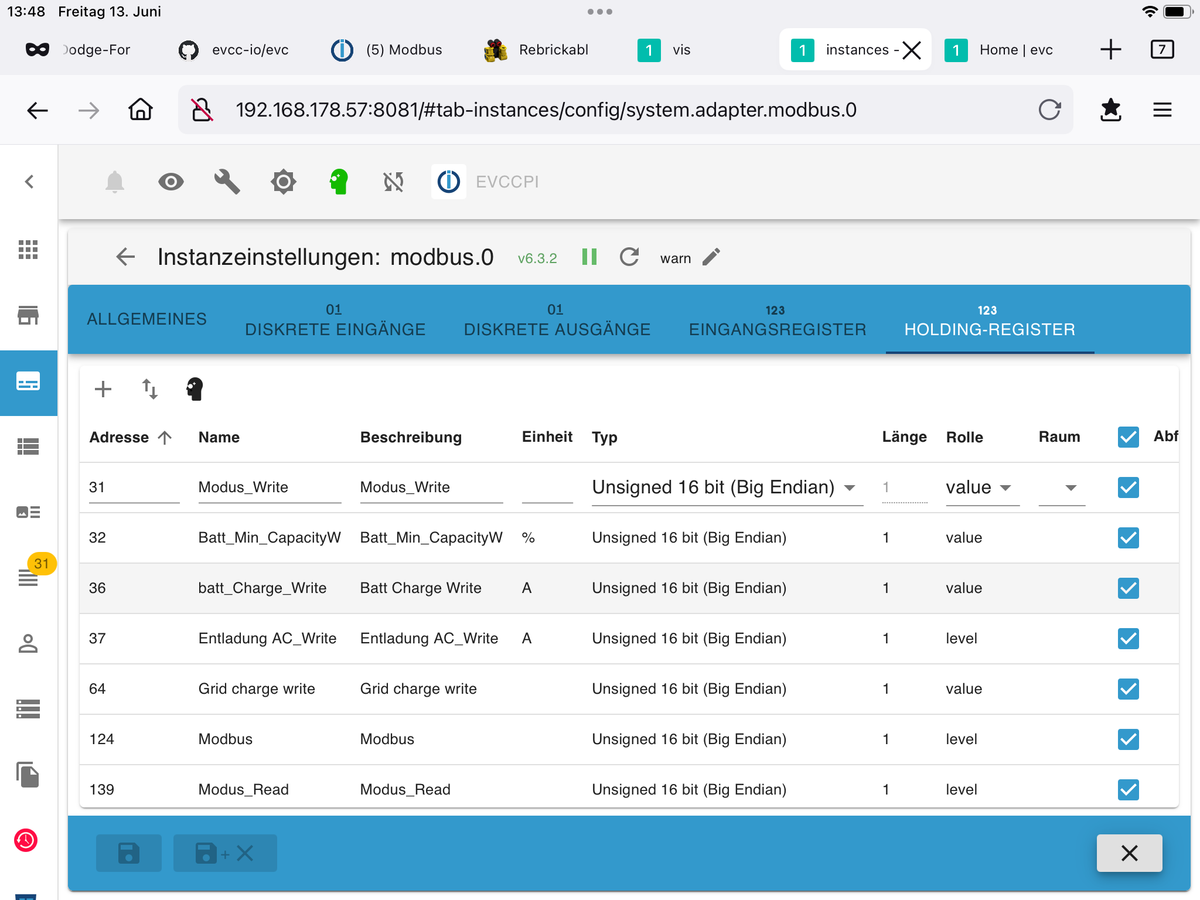Open the red backup clock icon in the sidebar
Image resolution: width=1200 pixels, height=900 pixels.
pos(26,840)
